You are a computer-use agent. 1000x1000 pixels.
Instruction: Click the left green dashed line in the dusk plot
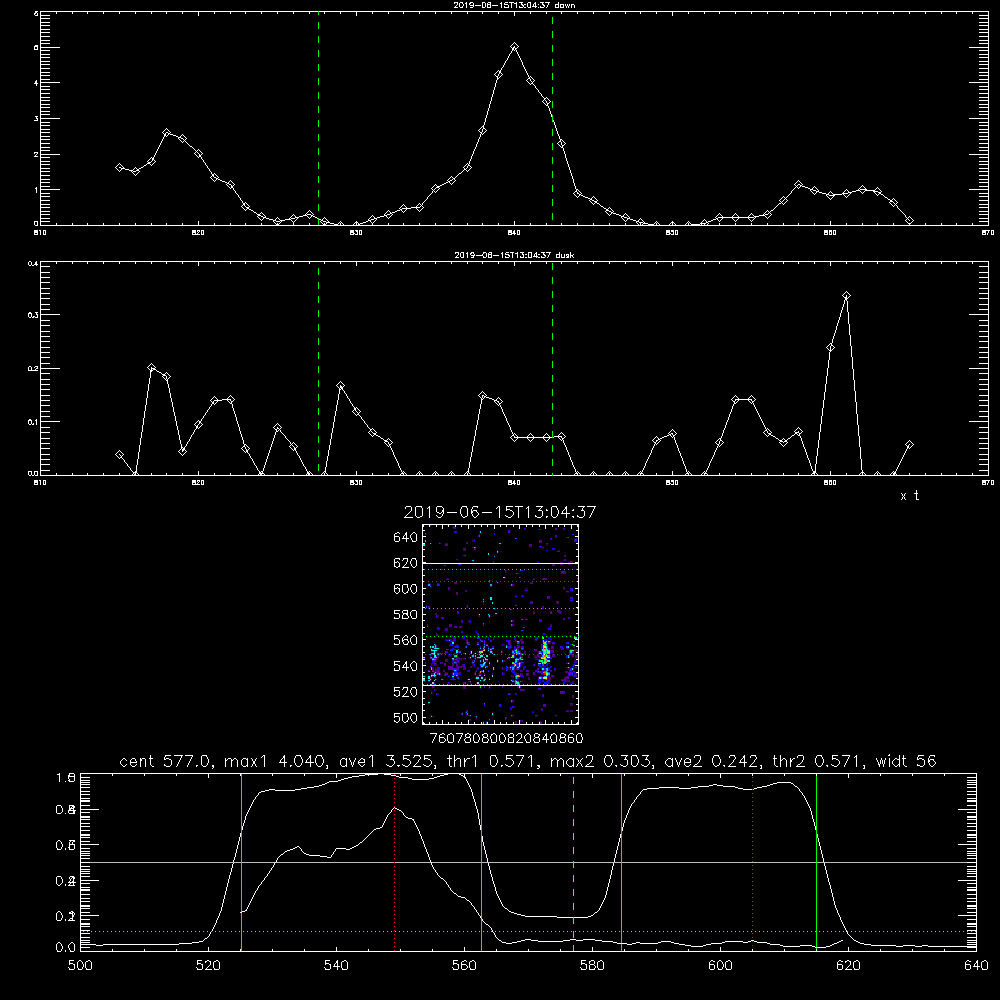318,369
